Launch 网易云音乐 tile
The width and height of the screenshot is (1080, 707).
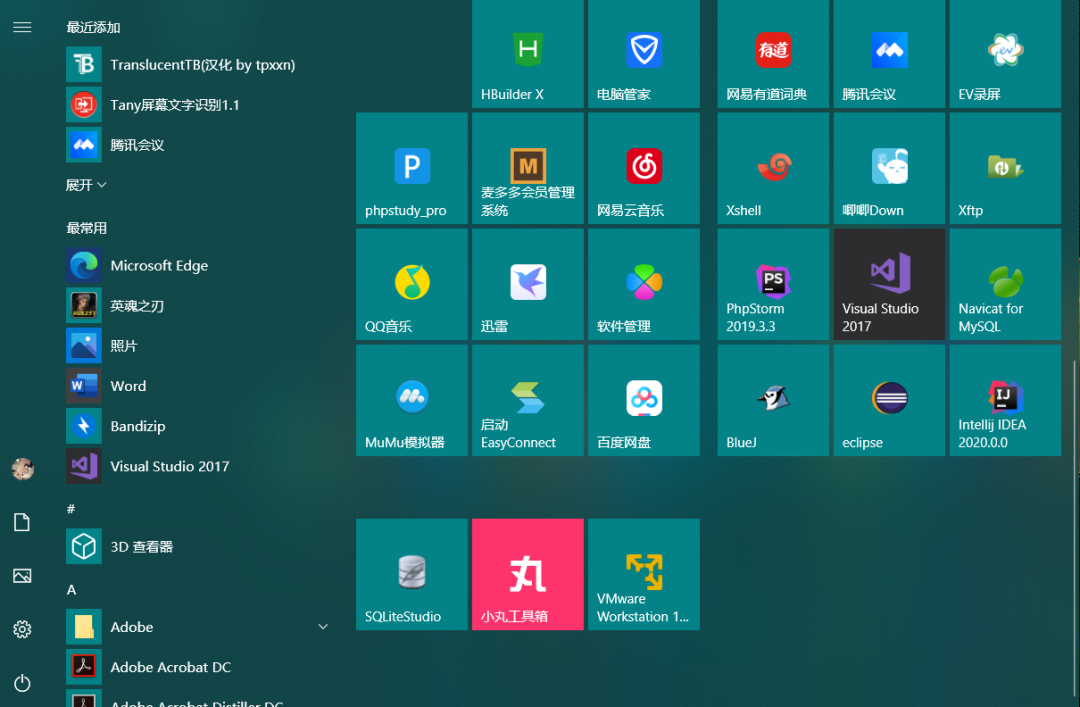tap(643, 168)
